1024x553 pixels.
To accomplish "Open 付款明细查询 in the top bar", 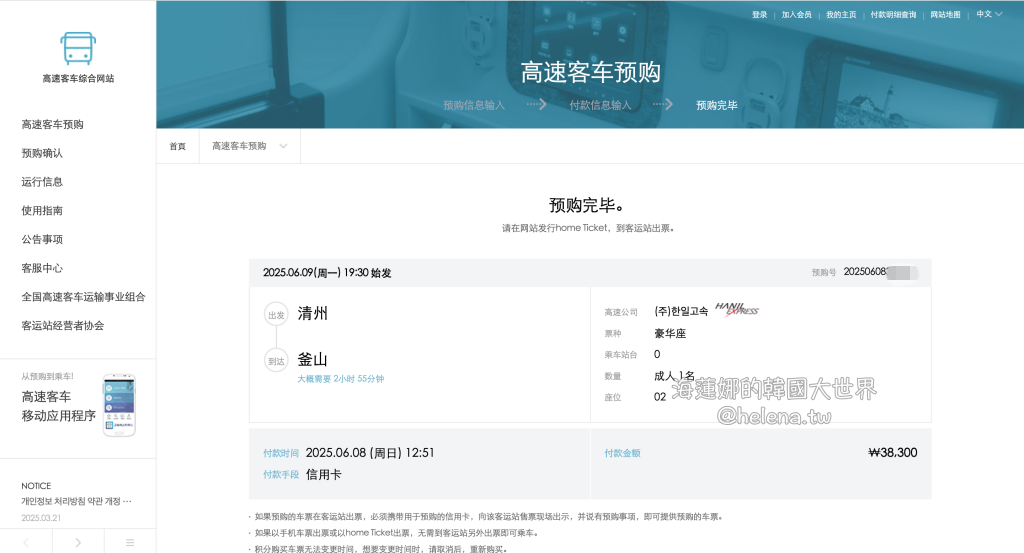I will (x=893, y=15).
